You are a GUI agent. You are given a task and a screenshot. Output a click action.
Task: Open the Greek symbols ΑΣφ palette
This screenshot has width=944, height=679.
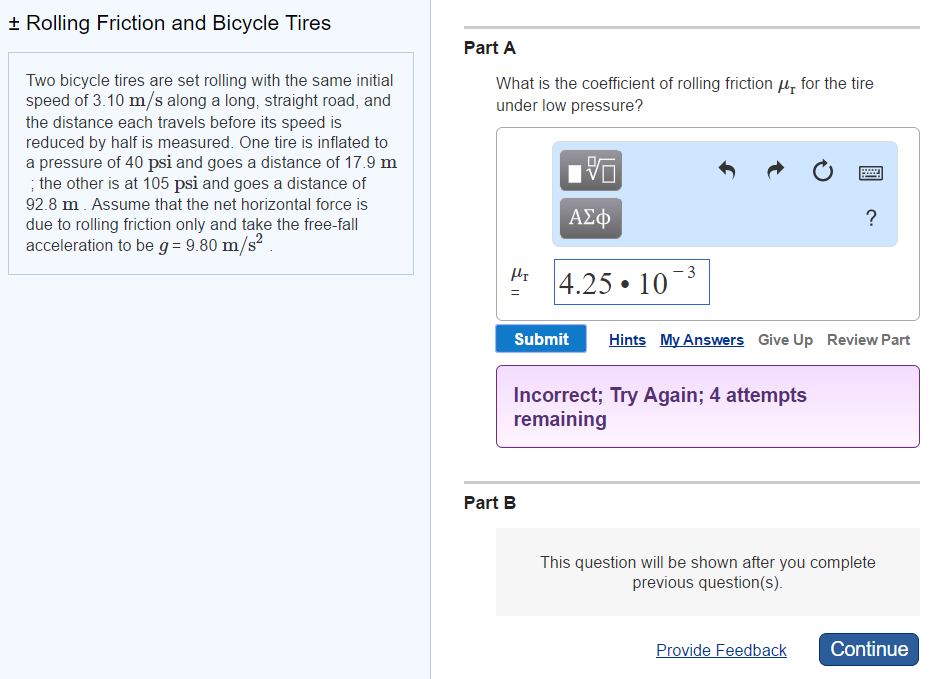589,217
